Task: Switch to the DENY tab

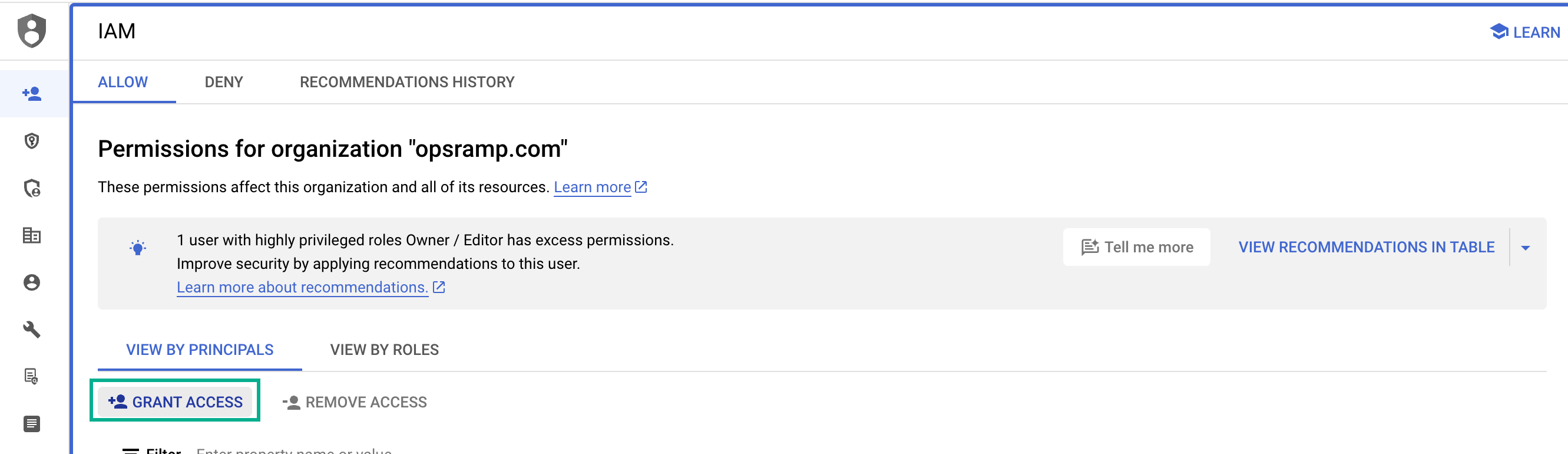Action: coord(223,81)
